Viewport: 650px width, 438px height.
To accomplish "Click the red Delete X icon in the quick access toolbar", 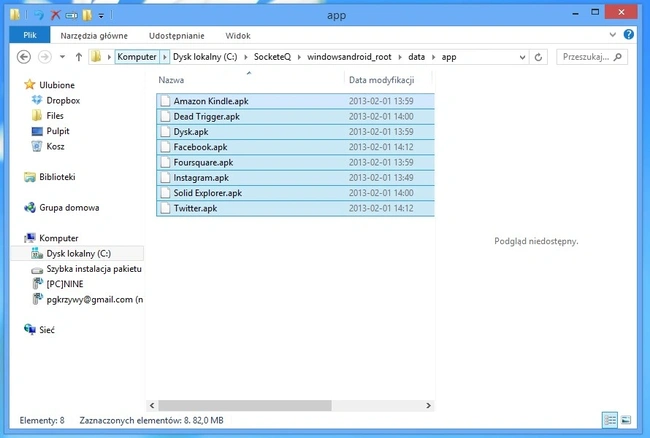I will pyautogui.click(x=55, y=15).
